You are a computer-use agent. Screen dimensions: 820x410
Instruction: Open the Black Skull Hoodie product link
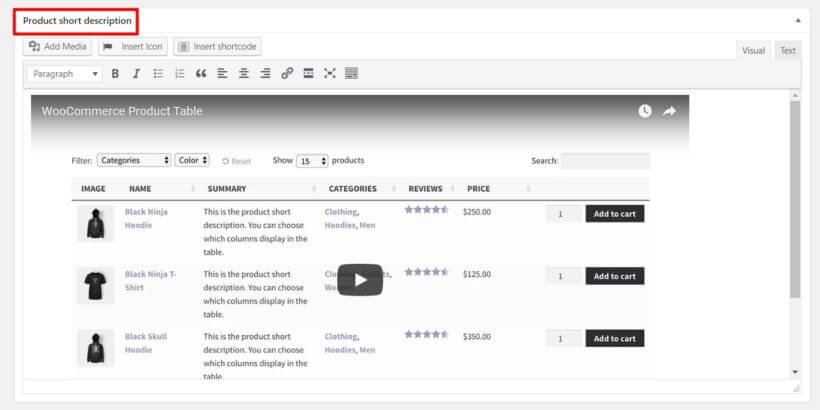[146, 343]
